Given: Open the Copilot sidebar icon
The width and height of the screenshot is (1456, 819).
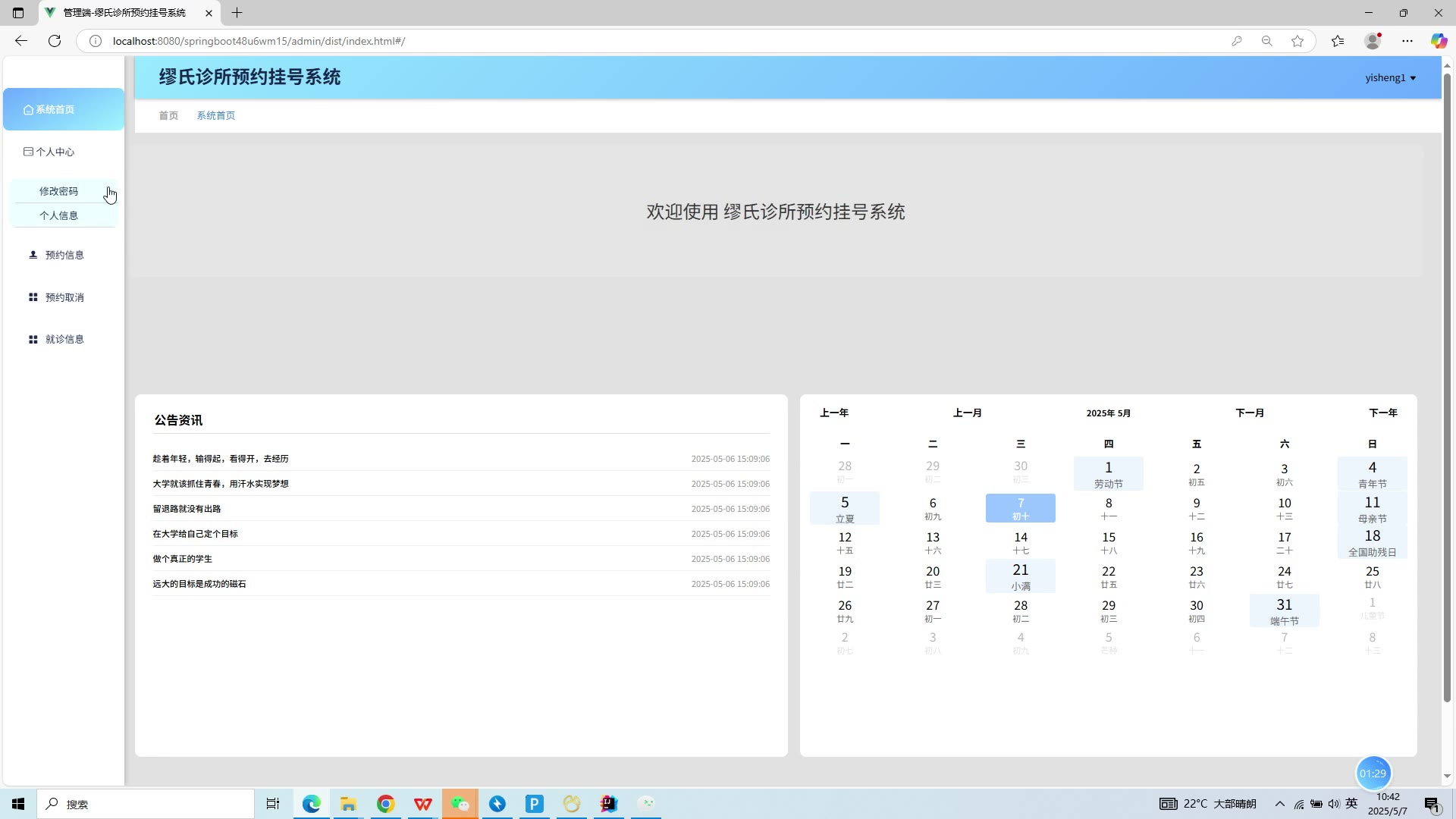Looking at the screenshot, I should pos(1438,41).
